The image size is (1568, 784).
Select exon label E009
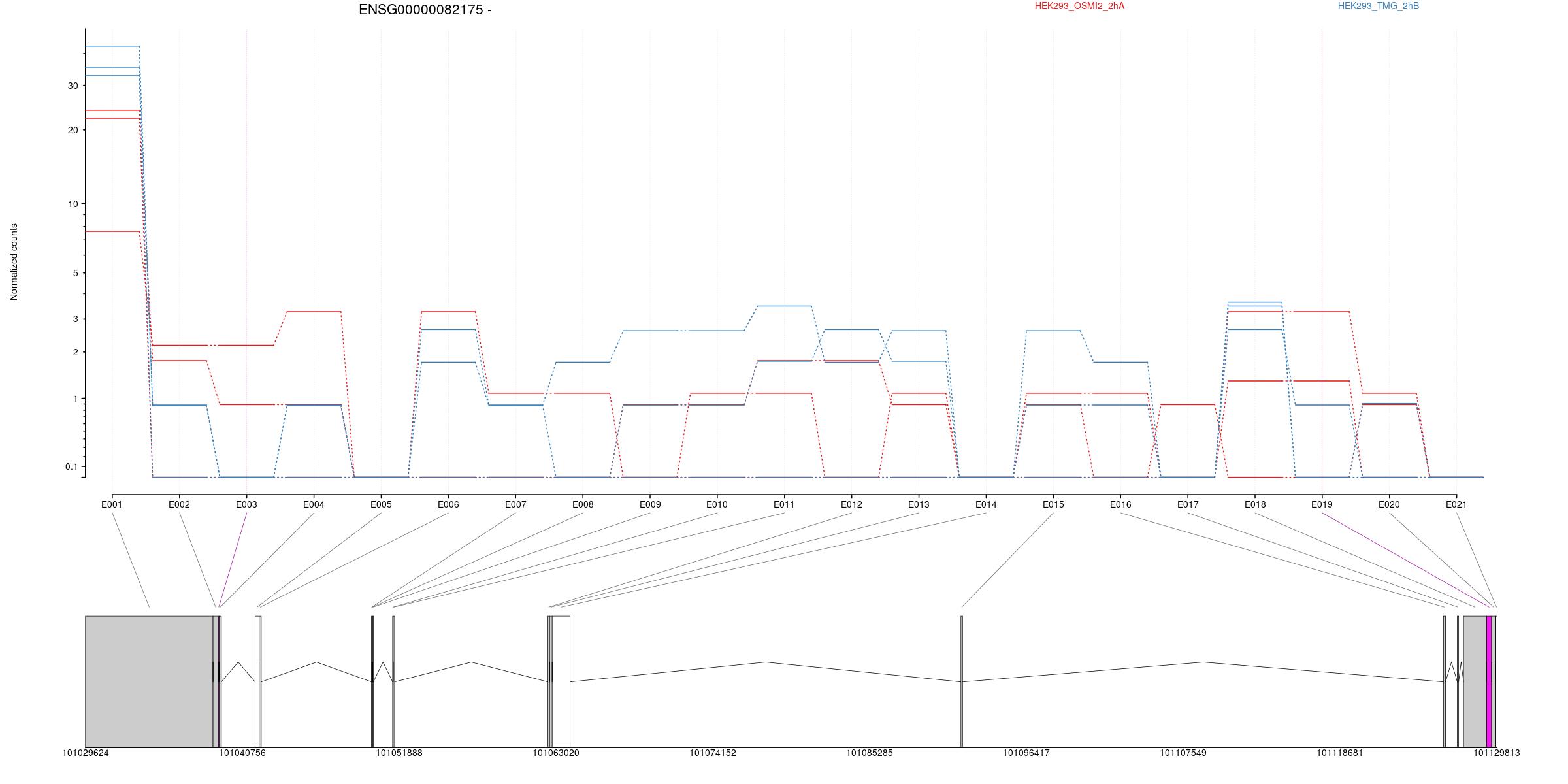[x=650, y=504]
